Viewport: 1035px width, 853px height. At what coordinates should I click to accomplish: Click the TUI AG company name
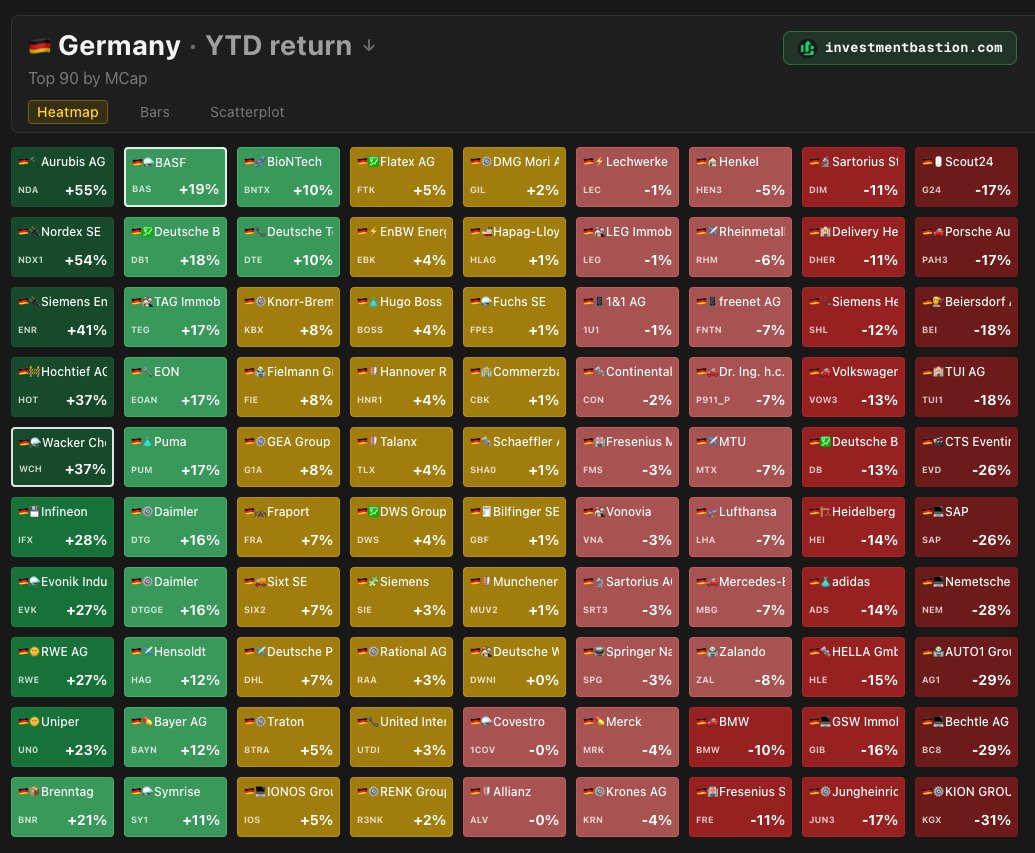click(964, 372)
